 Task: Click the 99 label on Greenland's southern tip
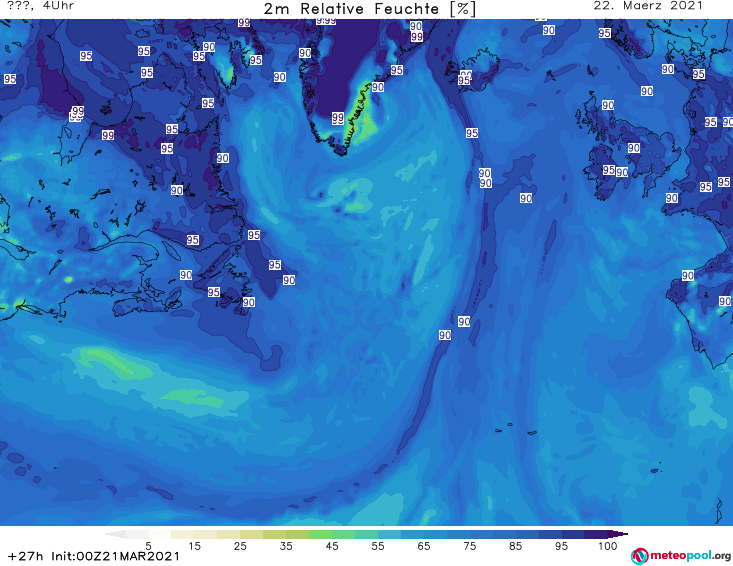click(338, 118)
